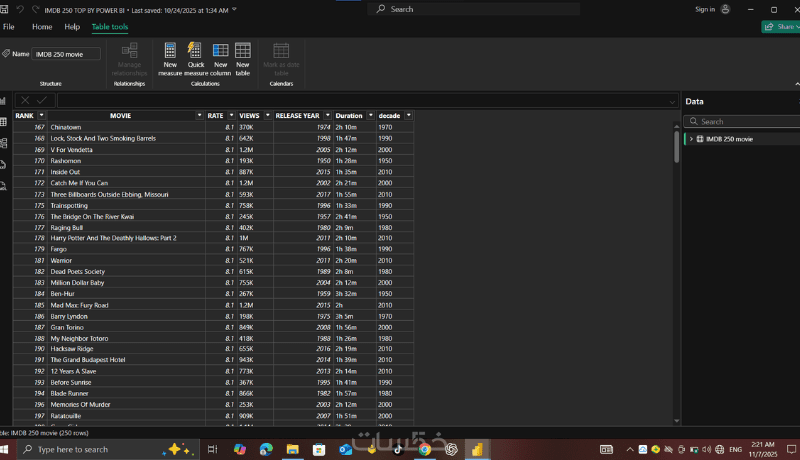Click the Data pane Search field
The image size is (800, 460).
(742, 121)
